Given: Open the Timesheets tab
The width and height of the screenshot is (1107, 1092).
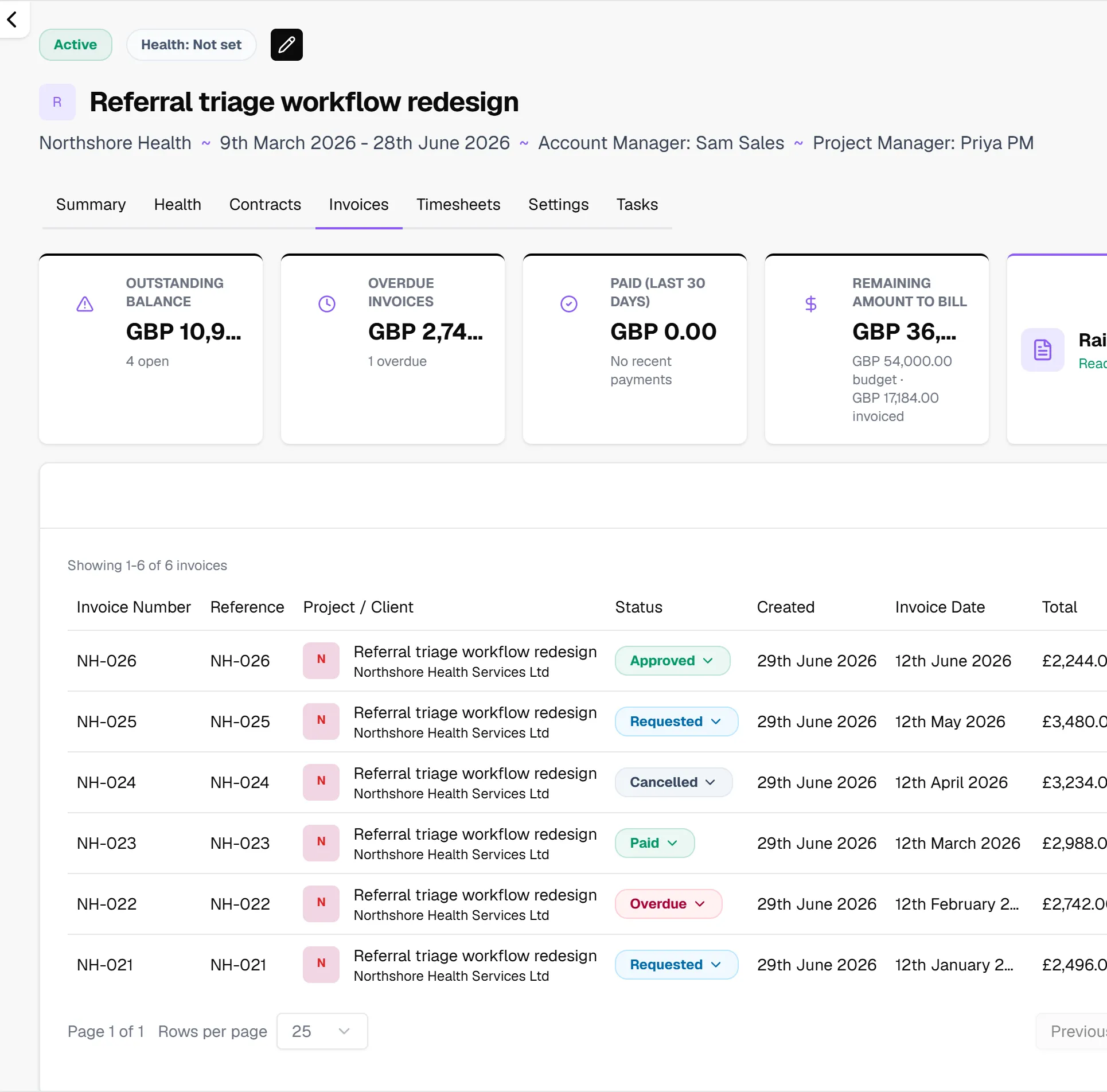Looking at the screenshot, I should 458,205.
